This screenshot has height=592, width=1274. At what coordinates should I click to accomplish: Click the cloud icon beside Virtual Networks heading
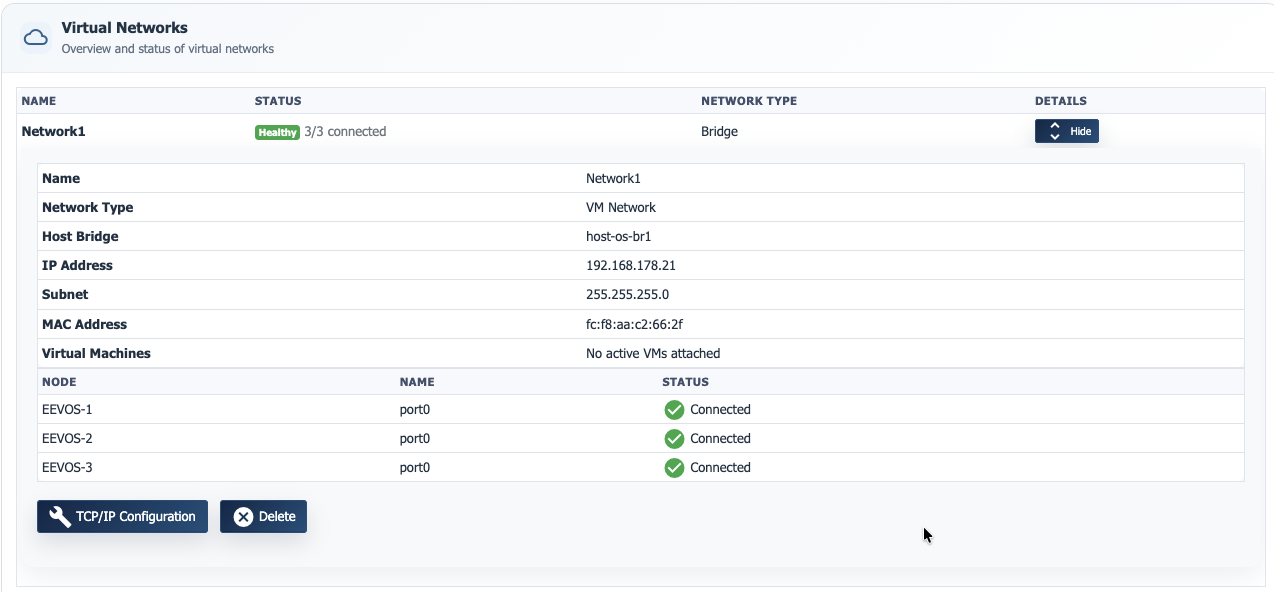click(36, 36)
